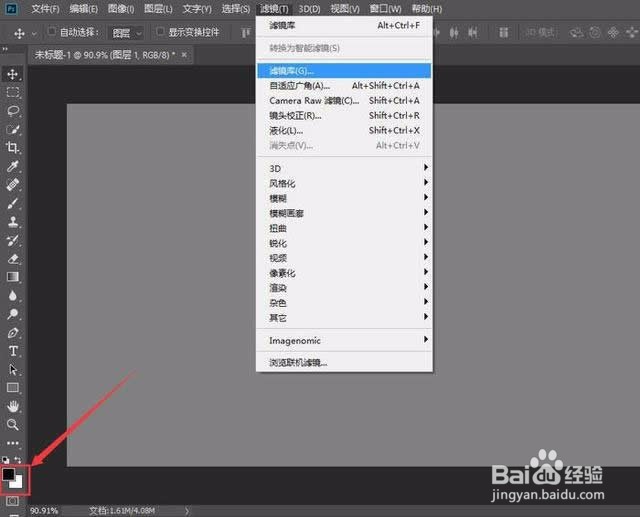The width and height of the screenshot is (640, 517).
Task: Expand the 扭曲 submenu
Action: 344,228
